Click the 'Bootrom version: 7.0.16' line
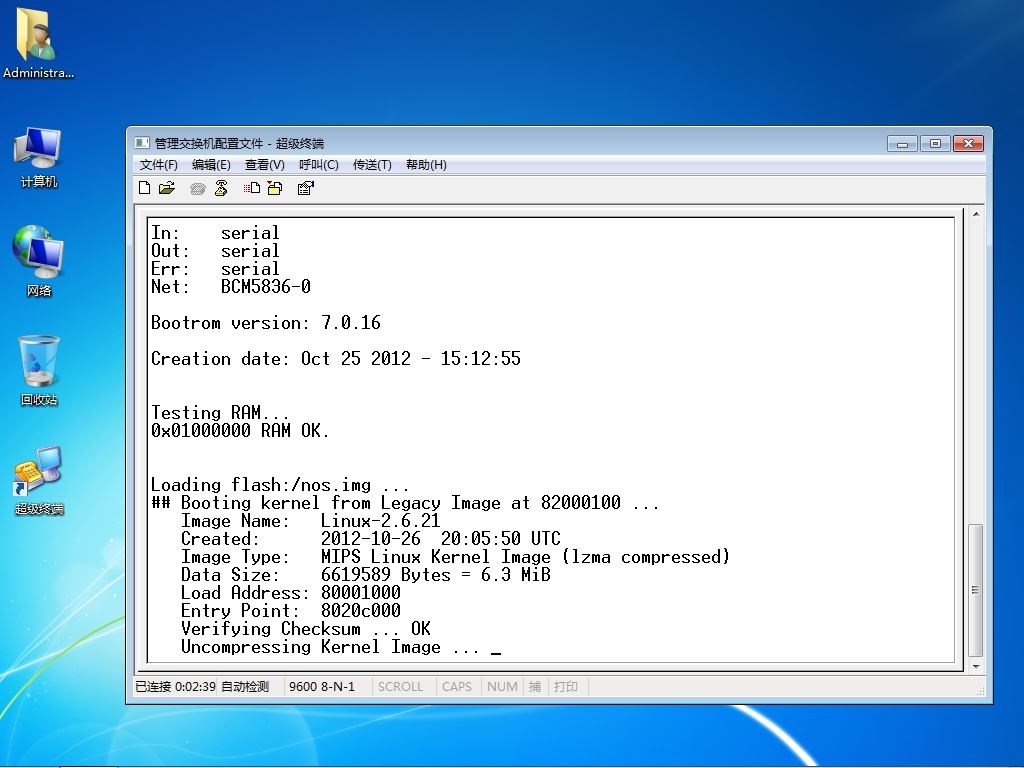This screenshot has width=1024, height=768. click(x=266, y=323)
